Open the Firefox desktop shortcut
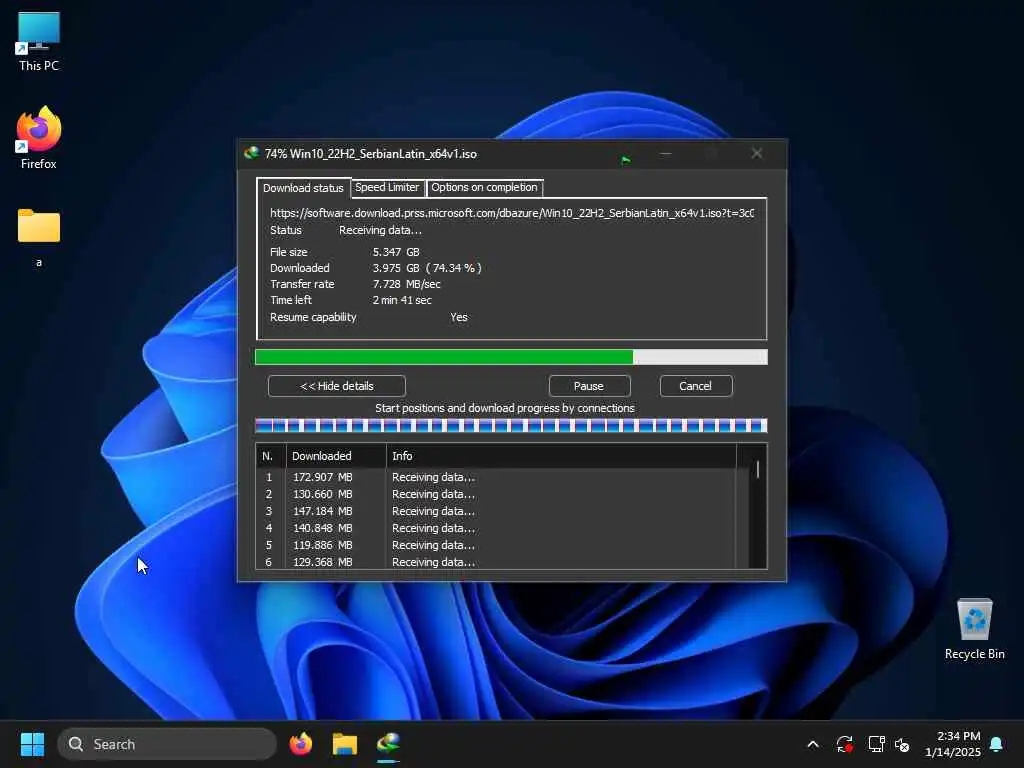The image size is (1024, 768). pos(39,138)
